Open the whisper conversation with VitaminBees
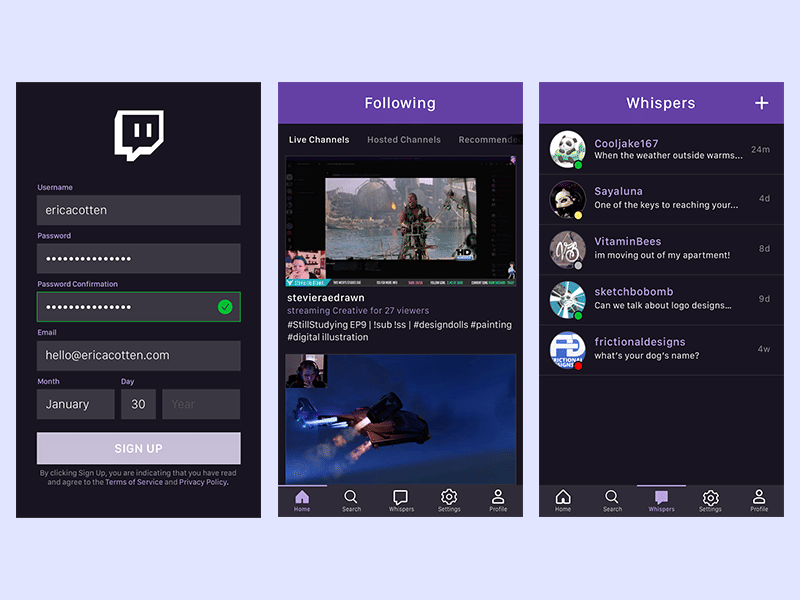 [661, 249]
